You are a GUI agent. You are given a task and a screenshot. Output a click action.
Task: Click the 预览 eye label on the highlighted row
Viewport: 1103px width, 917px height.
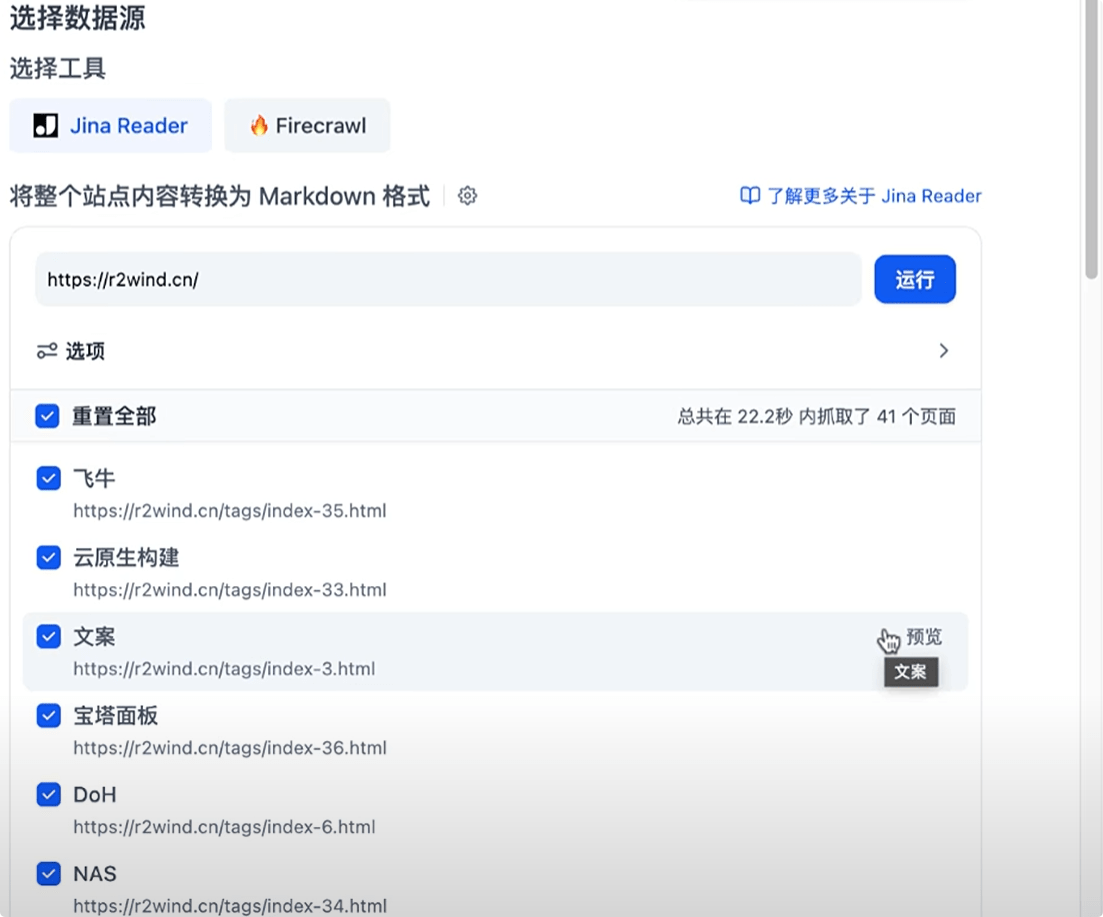925,636
